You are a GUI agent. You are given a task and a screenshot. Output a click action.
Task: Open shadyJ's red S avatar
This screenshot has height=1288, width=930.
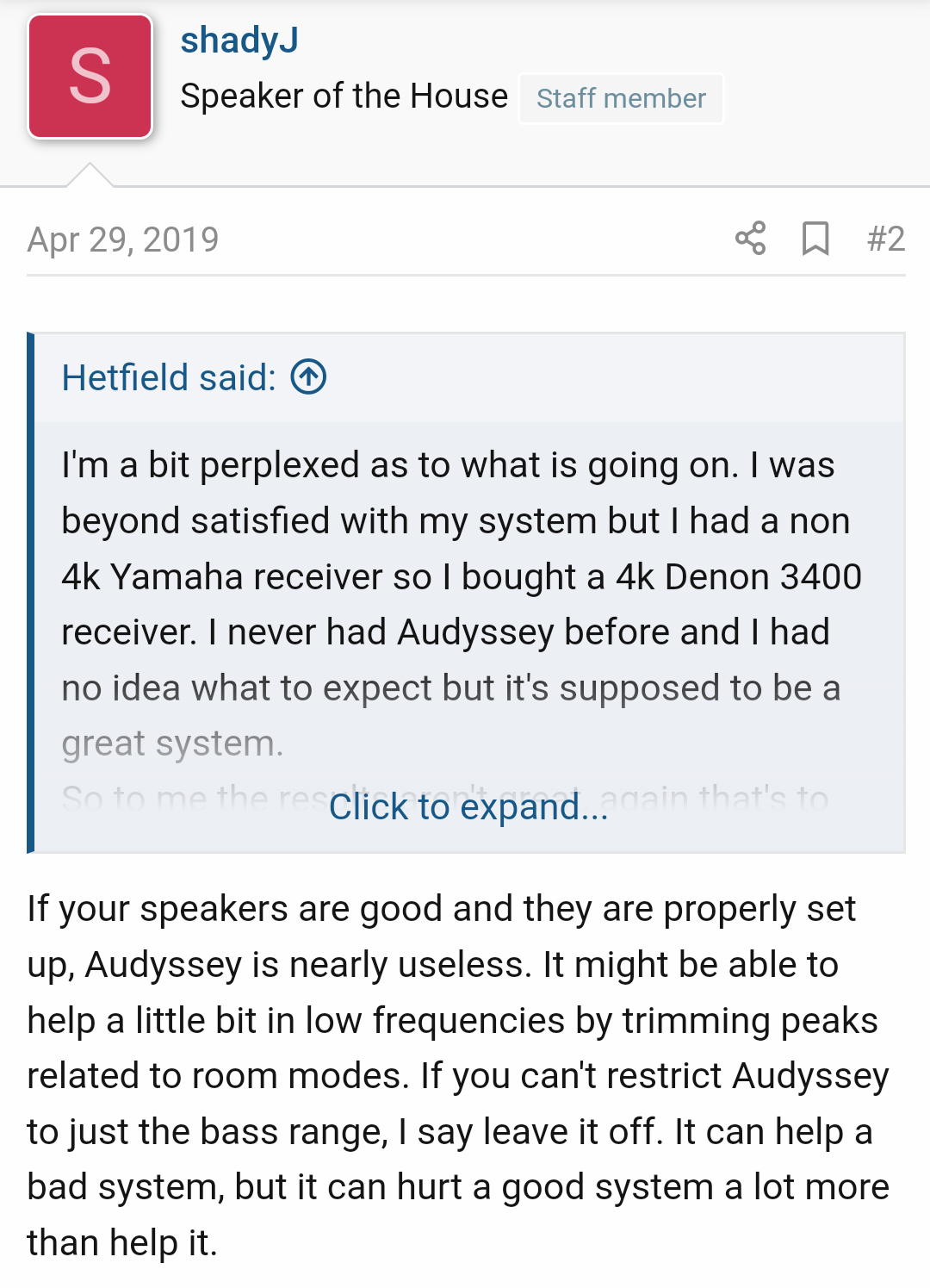click(90, 77)
